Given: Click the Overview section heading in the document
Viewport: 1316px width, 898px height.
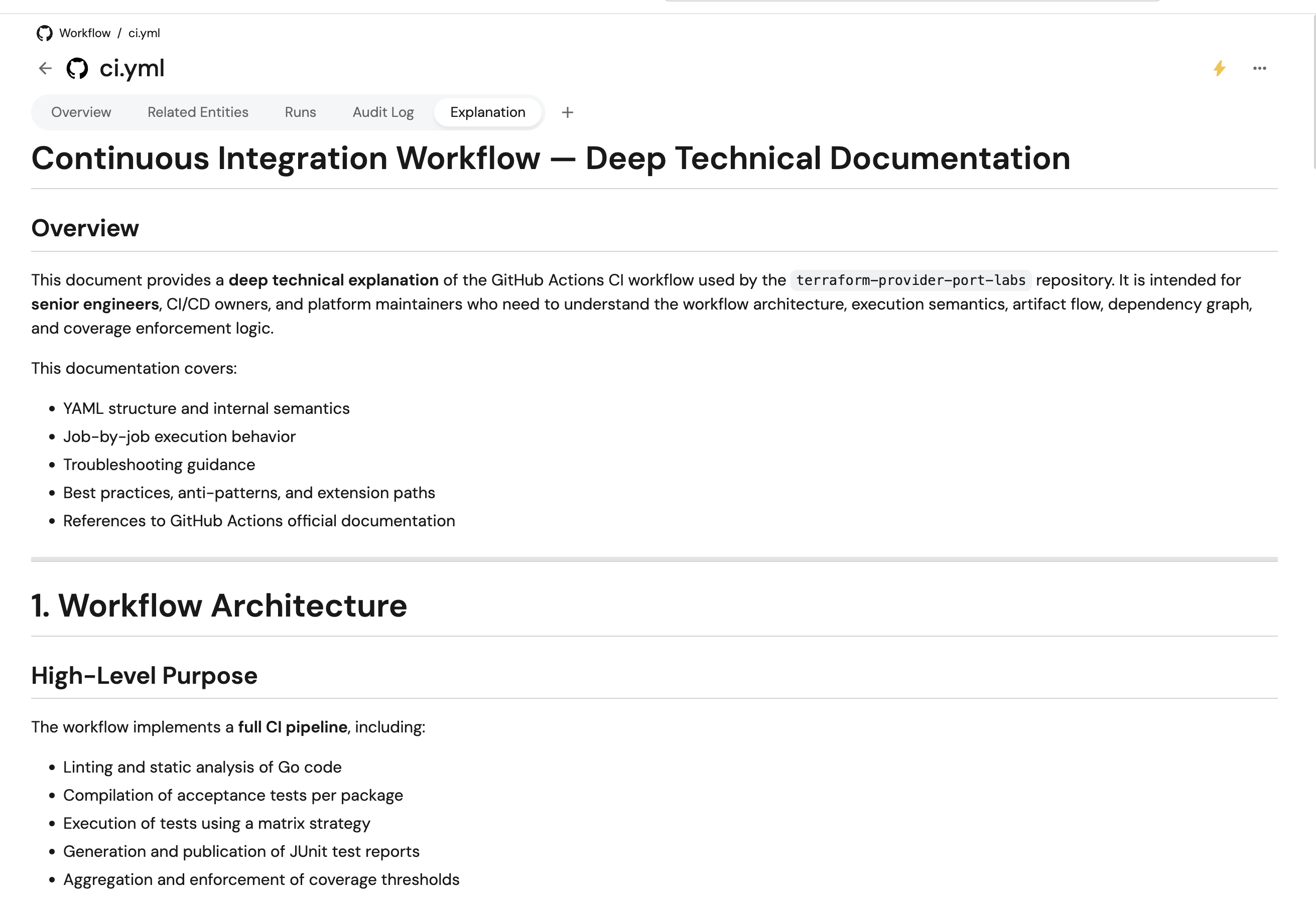Looking at the screenshot, I should pyautogui.click(x=85, y=229).
